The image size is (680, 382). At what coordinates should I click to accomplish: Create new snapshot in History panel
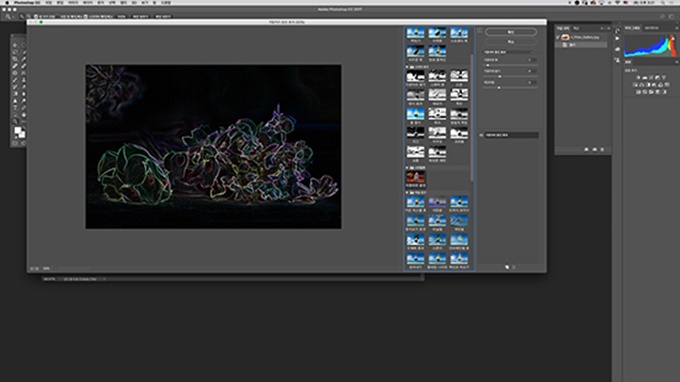[x=595, y=149]
